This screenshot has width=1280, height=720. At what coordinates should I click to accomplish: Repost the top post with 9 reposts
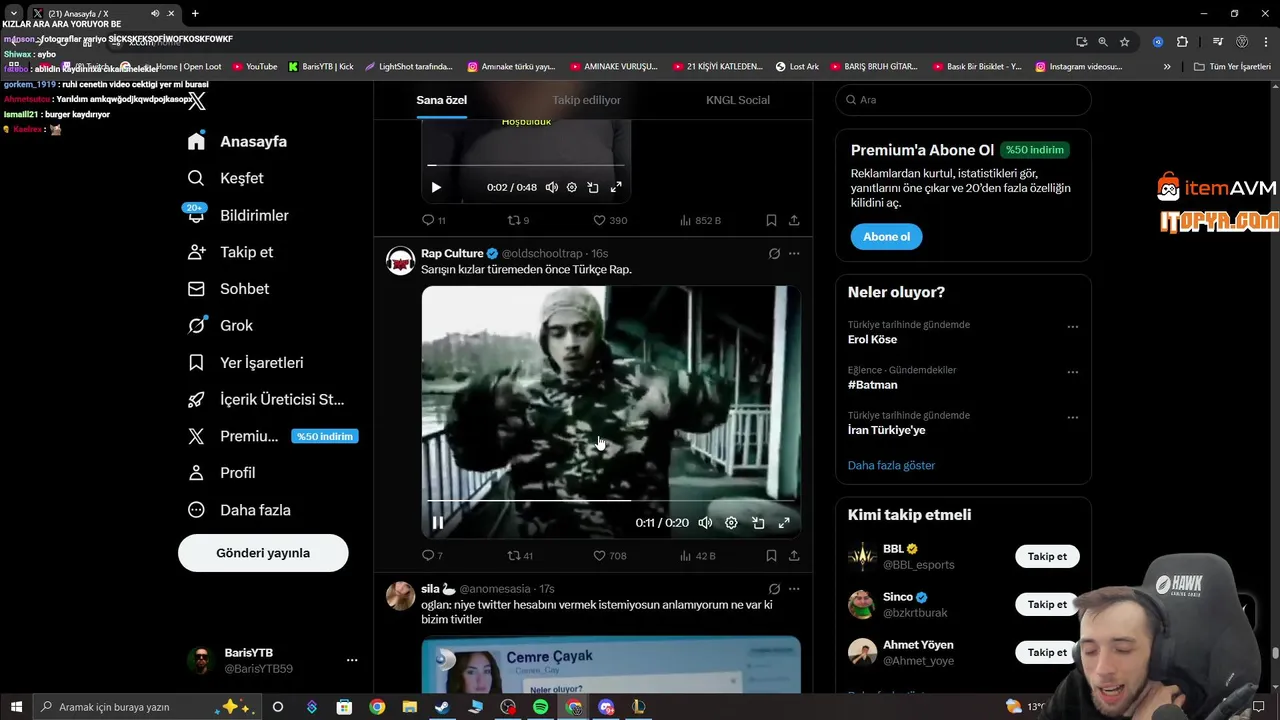[518, 220]
